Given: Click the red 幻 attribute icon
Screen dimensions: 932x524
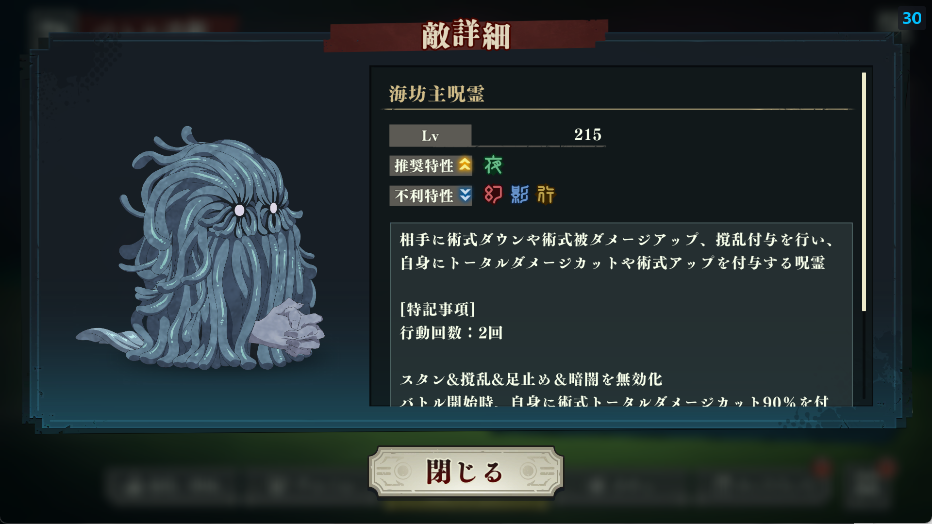Looking at the screenshot, I should click(493, 194).
